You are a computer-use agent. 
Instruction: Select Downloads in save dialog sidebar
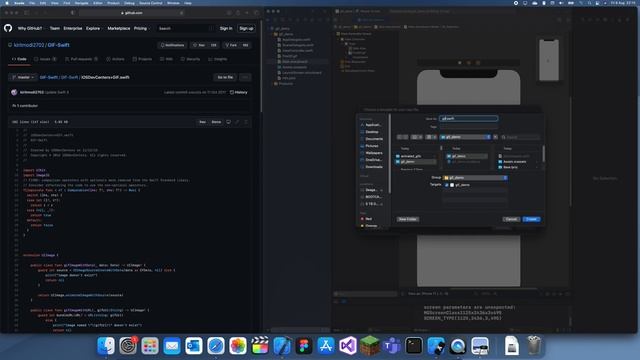(x=371, y=167)
